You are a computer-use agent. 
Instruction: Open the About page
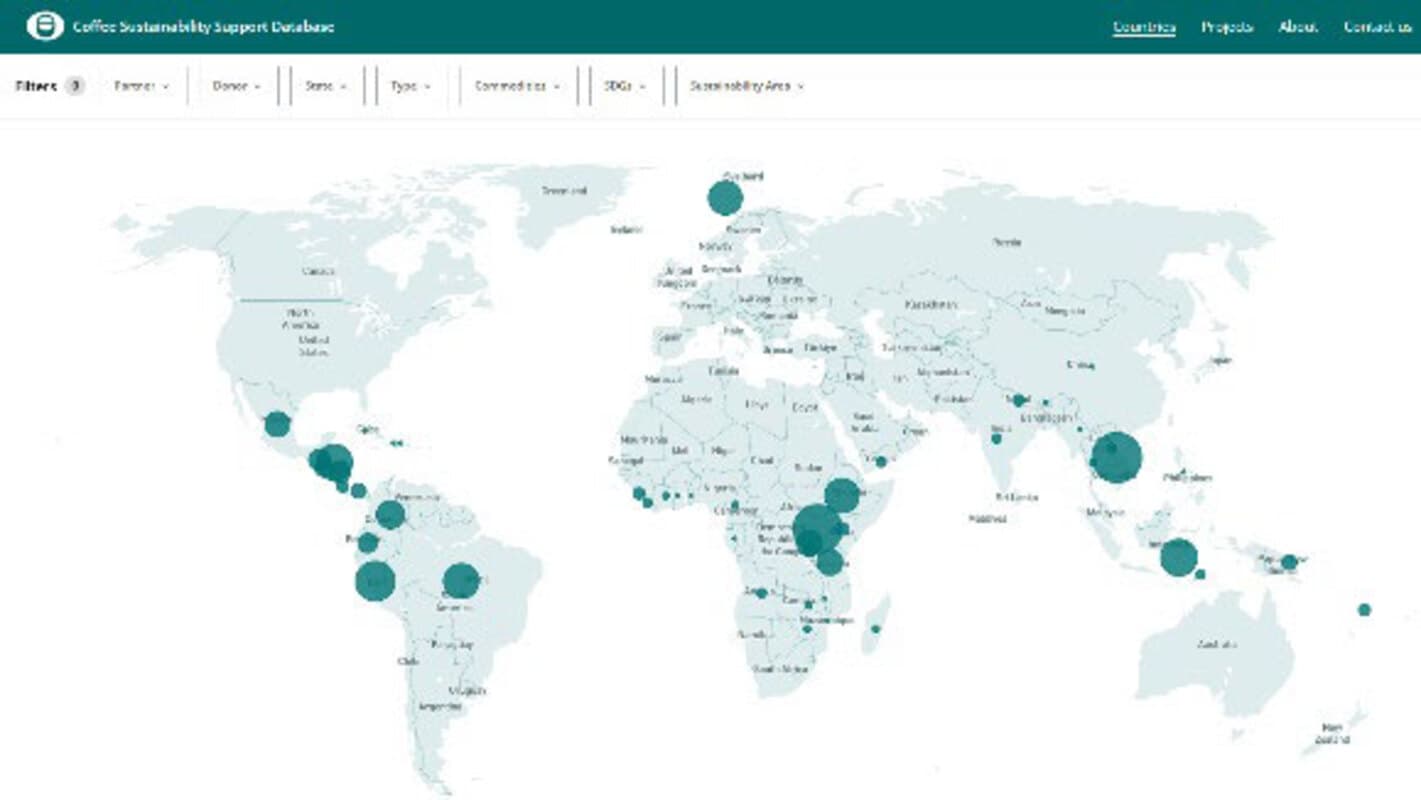(x=1298, y=27)
